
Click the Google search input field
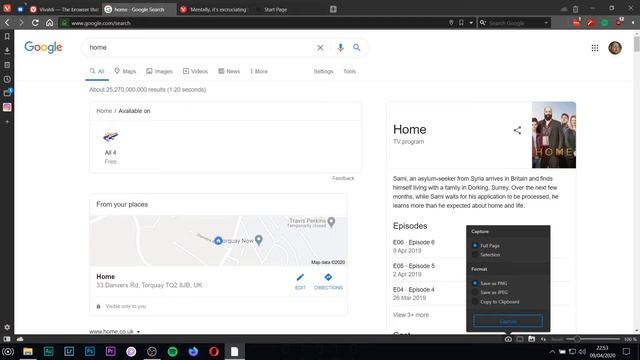click(x=200, y=48)
